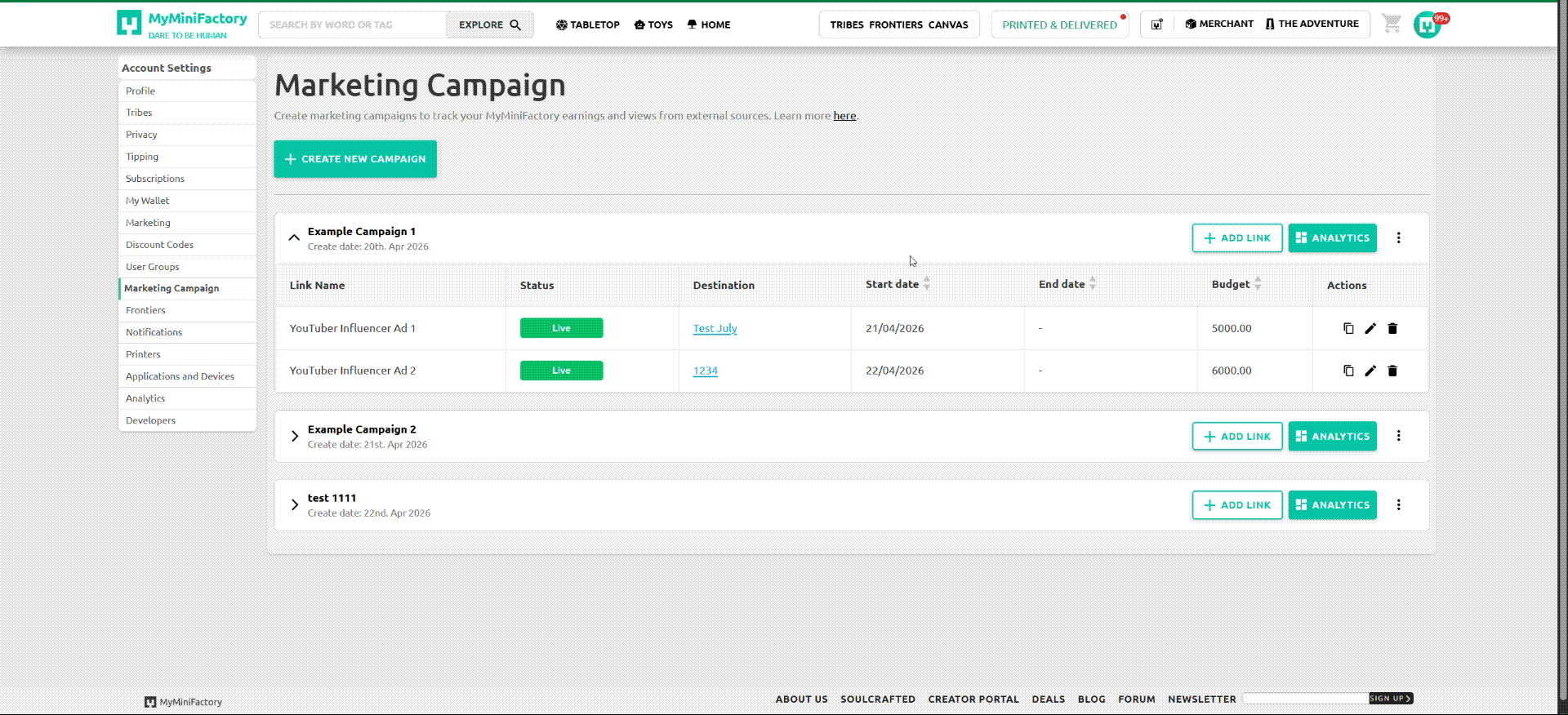Image resolution: width=1568 pixels, height=715 pixels.
Task: Open 1234 destination link
Action: click(x=705, y=371)
